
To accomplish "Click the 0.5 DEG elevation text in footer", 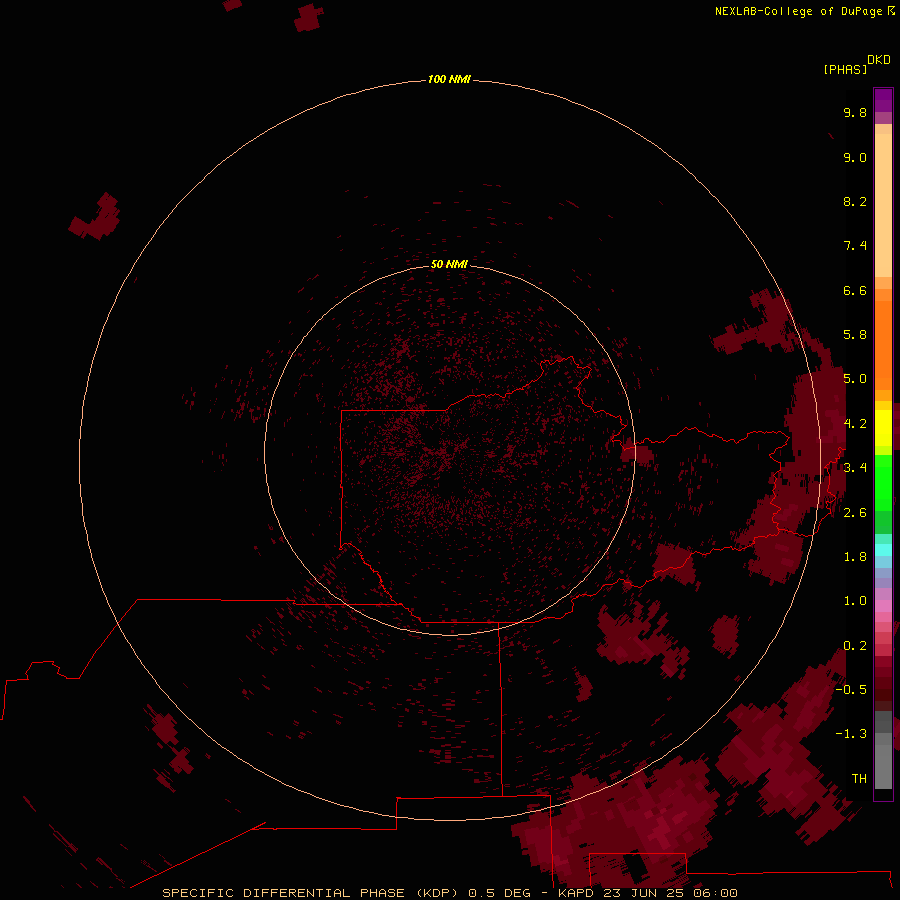I will pos(499,893).
